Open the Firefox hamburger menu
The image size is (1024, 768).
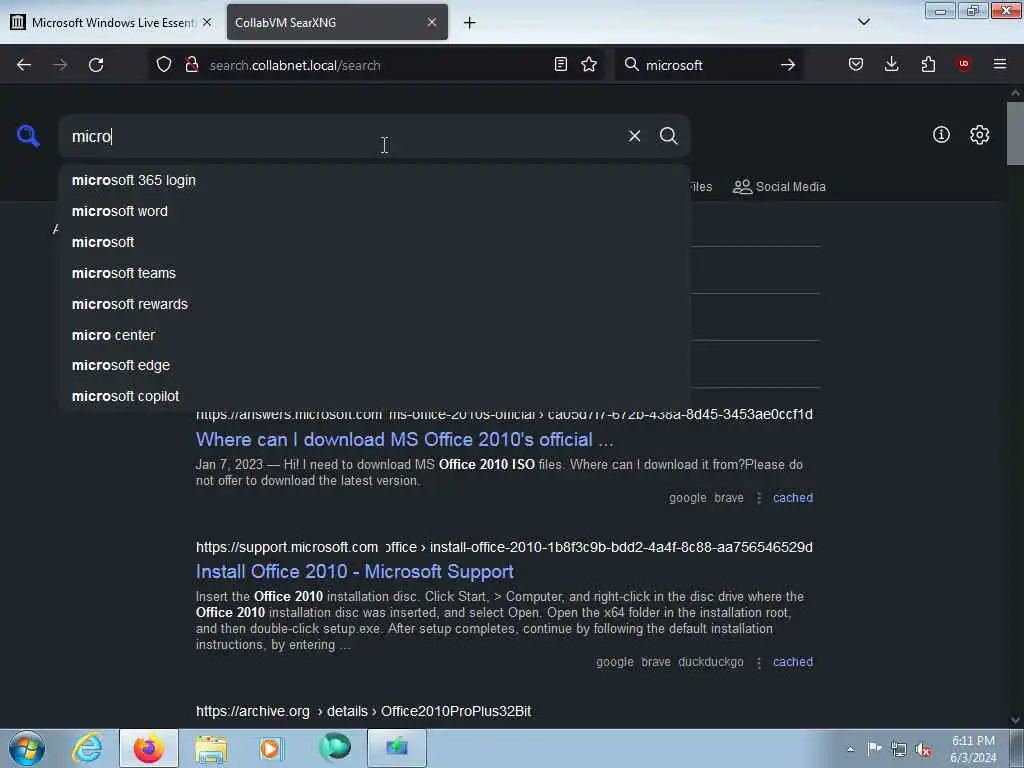(1000, 64)
